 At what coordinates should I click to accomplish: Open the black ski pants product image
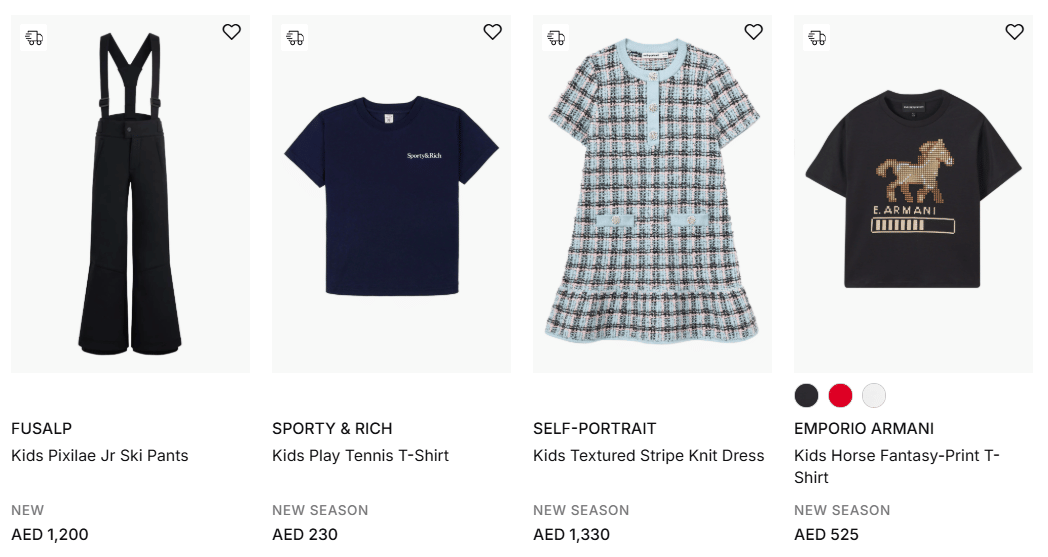130,200
